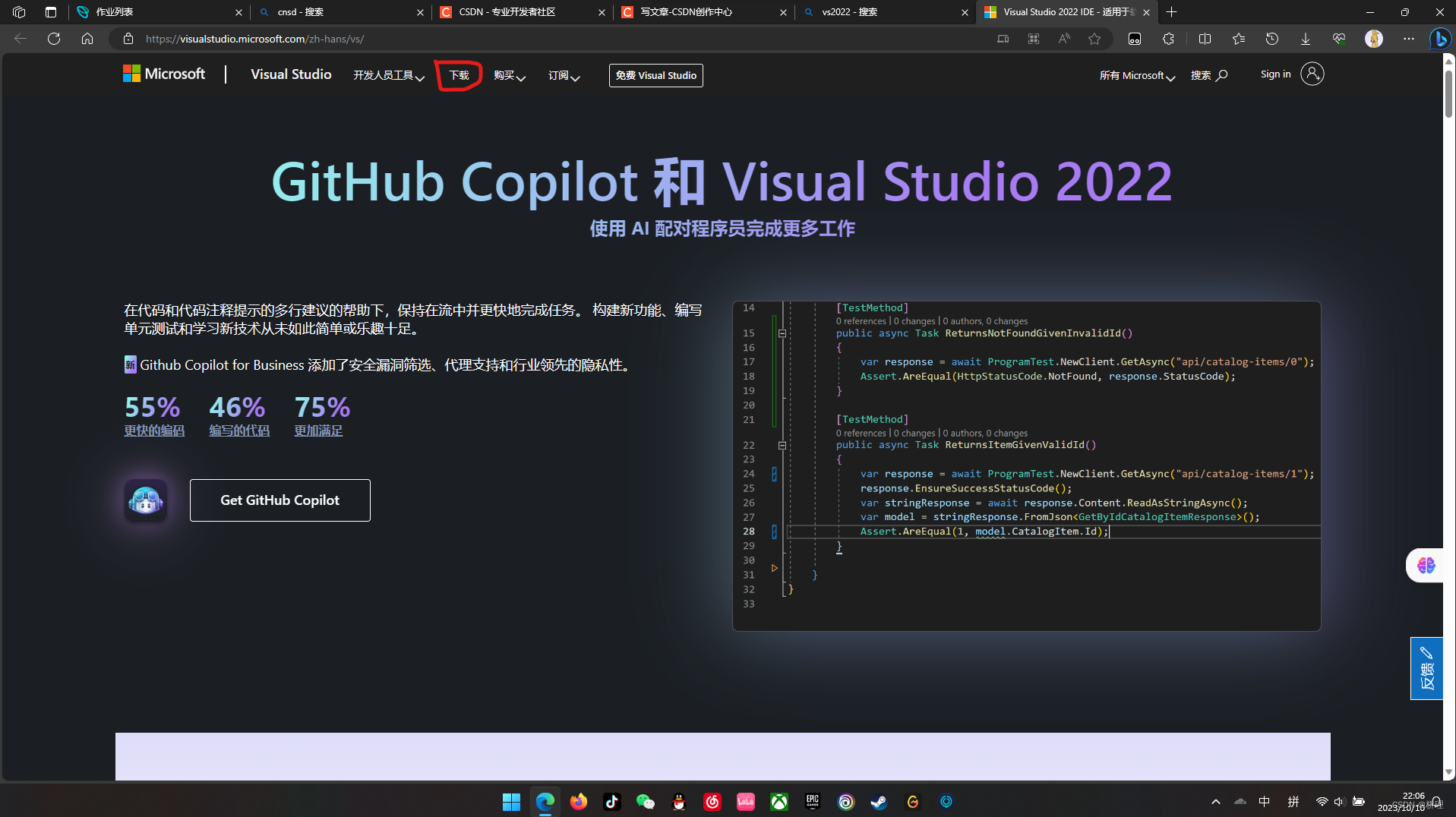Start Read aloud from the address bar
This screenshot has height=817, width=1456.
pos(1063,39)
